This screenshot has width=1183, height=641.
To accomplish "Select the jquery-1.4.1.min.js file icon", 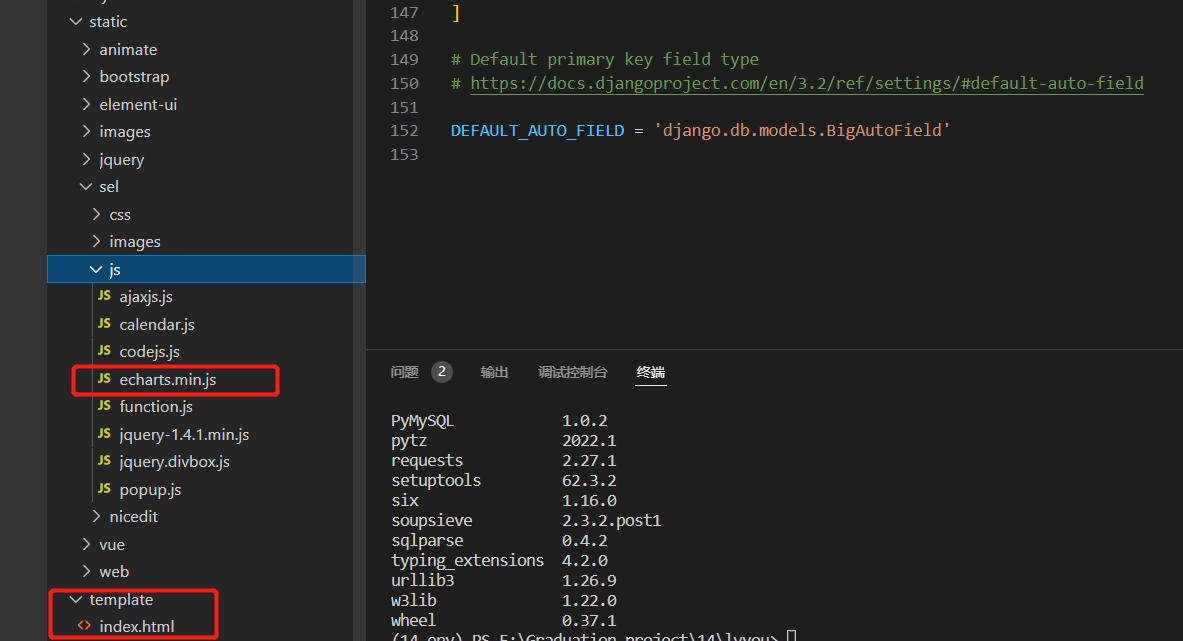I will (x=104, y=434).
